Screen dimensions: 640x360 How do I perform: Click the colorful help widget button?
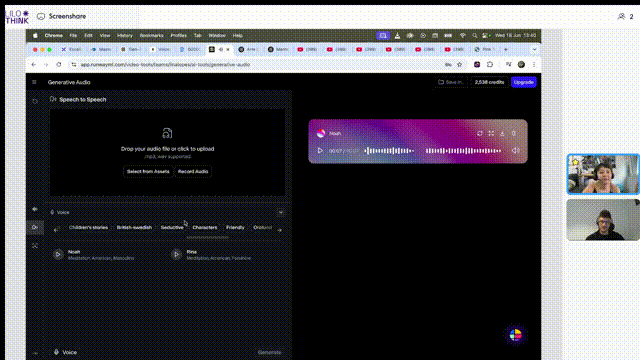pos(516,335)
